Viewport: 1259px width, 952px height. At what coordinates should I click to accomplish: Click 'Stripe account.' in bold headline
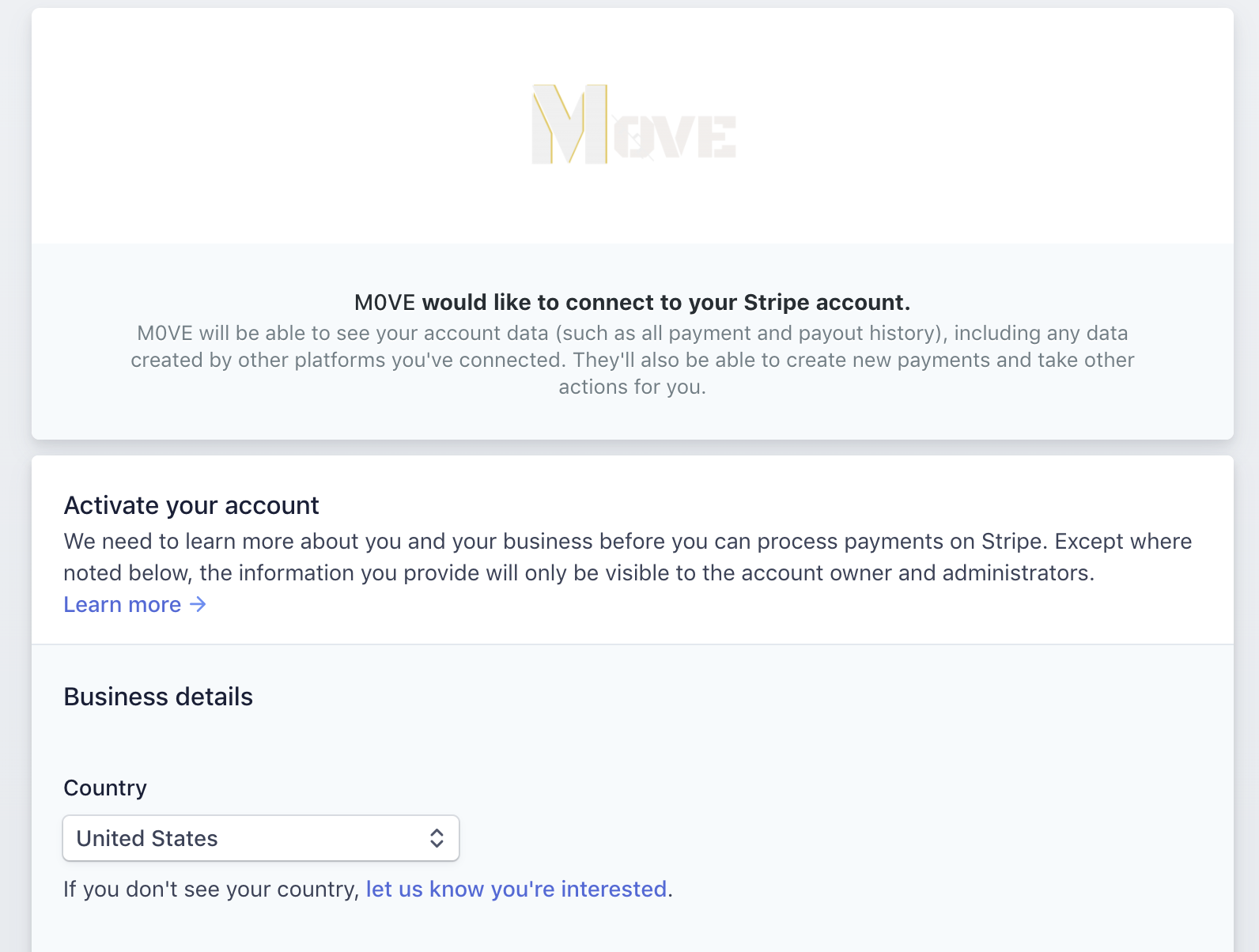tap(827, 303)
